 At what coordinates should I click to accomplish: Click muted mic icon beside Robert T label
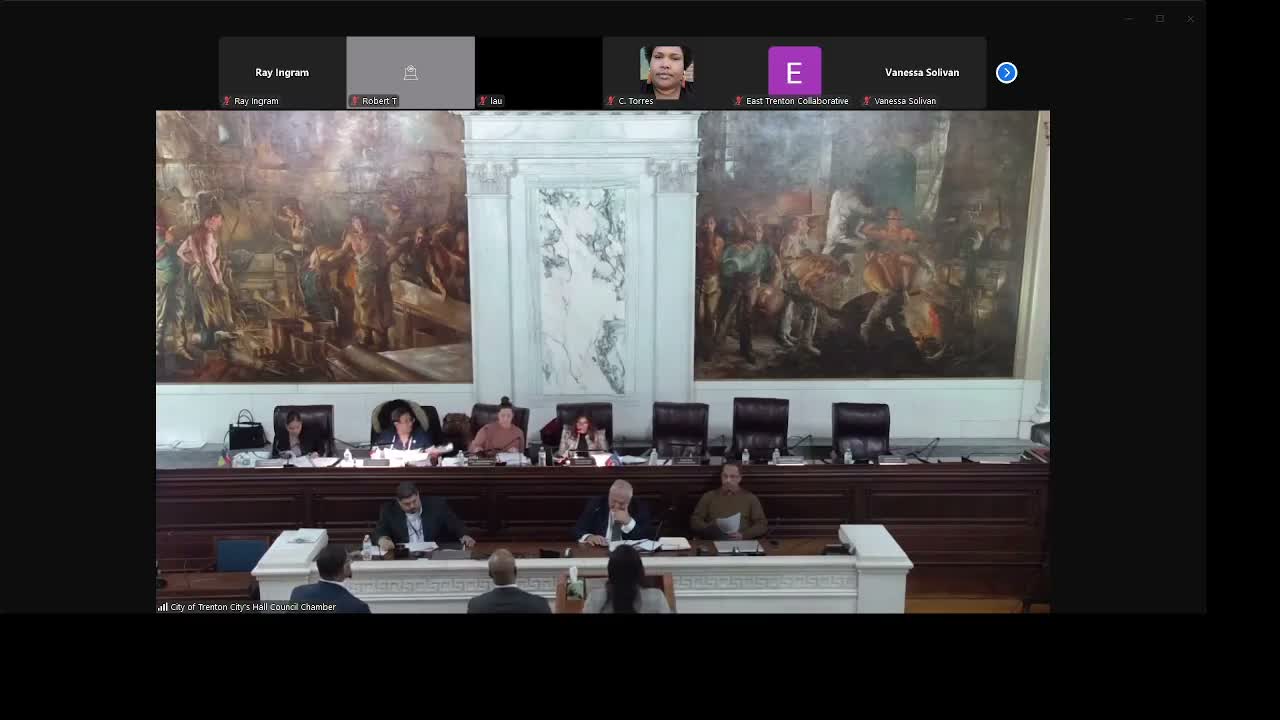click(x=355, y=101)
